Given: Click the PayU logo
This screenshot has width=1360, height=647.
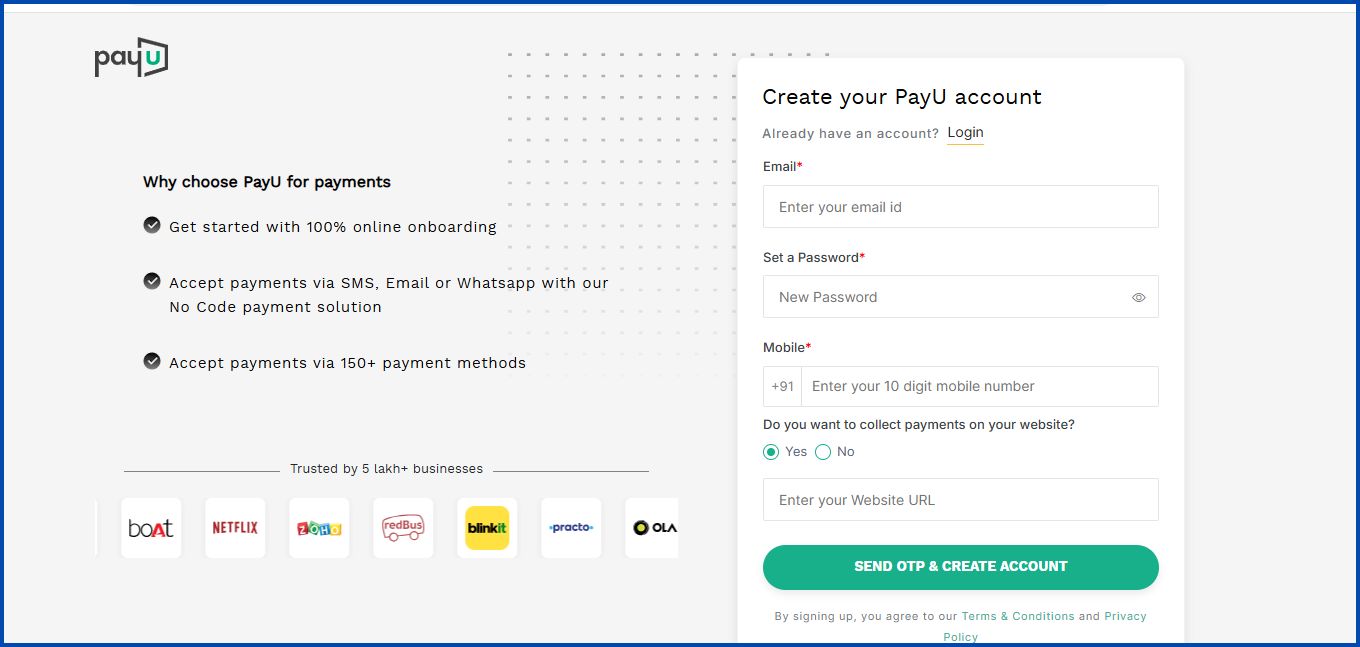Looking at the screenshot, I should 130,58.
